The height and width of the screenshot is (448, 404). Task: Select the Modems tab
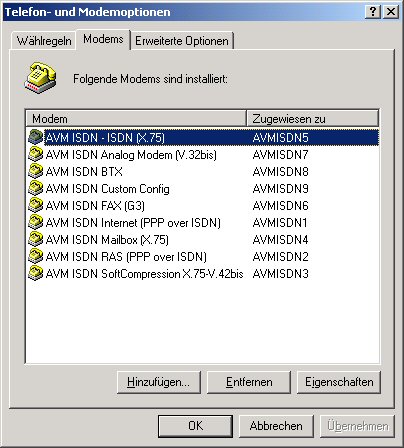pos(103,39)
